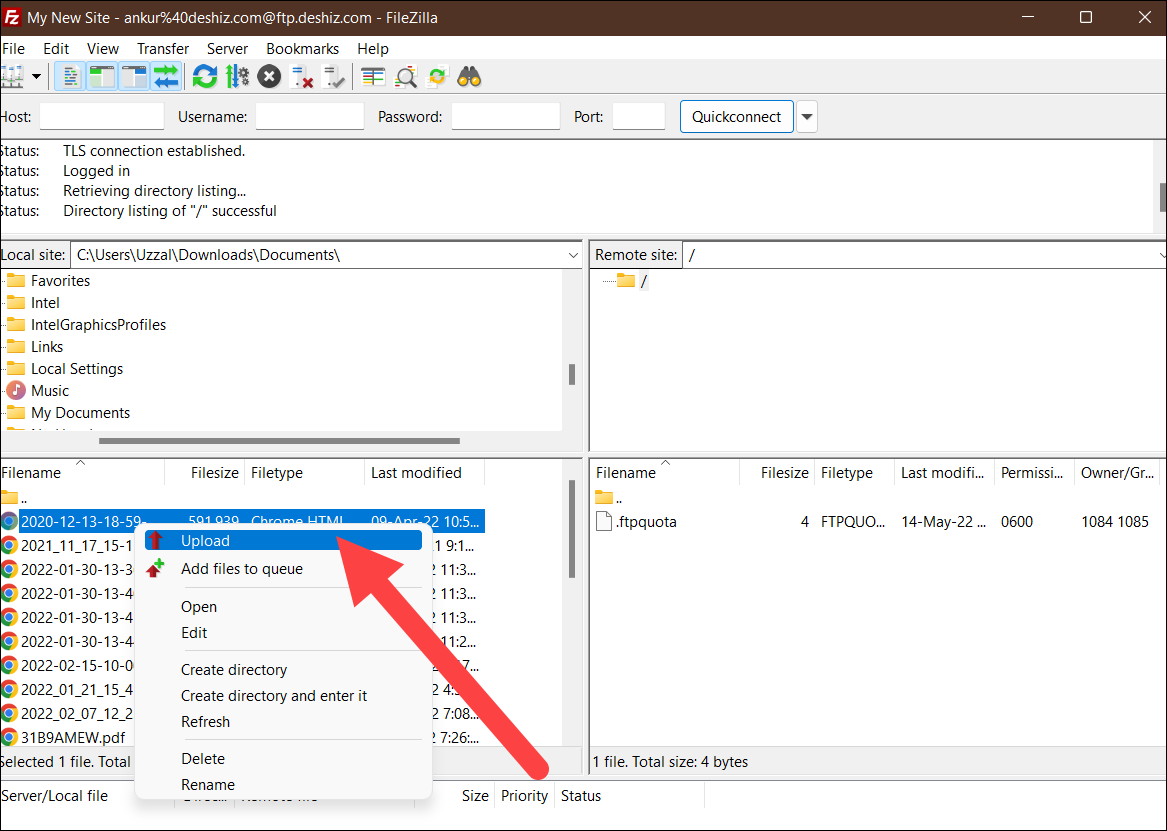Click the magnifier over files toolbar icon
Viewport: 1167px width, 831px height.
(x=406, y=77)
